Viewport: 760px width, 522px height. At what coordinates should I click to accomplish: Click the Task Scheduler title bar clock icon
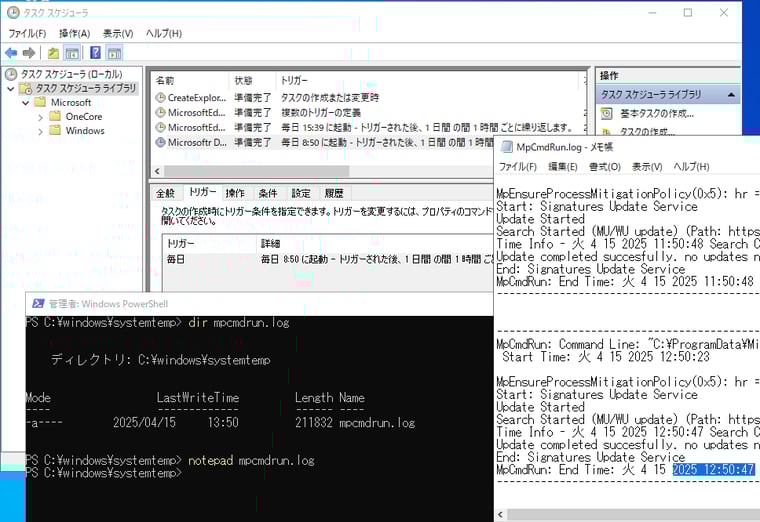coord(14,13)
